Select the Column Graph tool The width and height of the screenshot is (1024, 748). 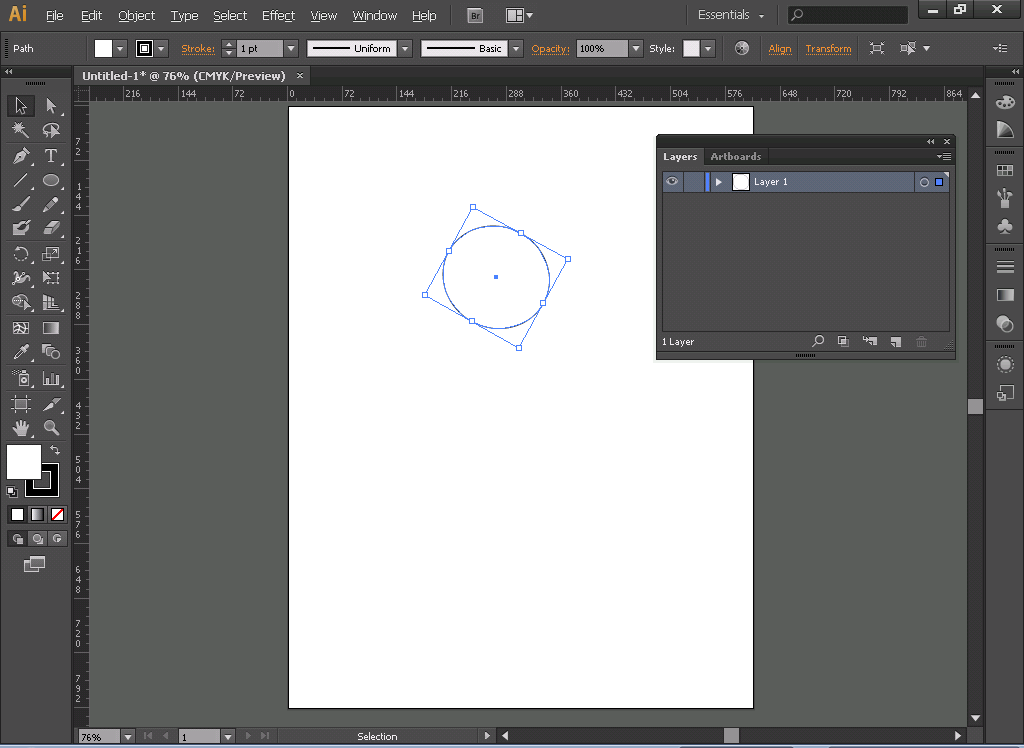click(51, 378)
